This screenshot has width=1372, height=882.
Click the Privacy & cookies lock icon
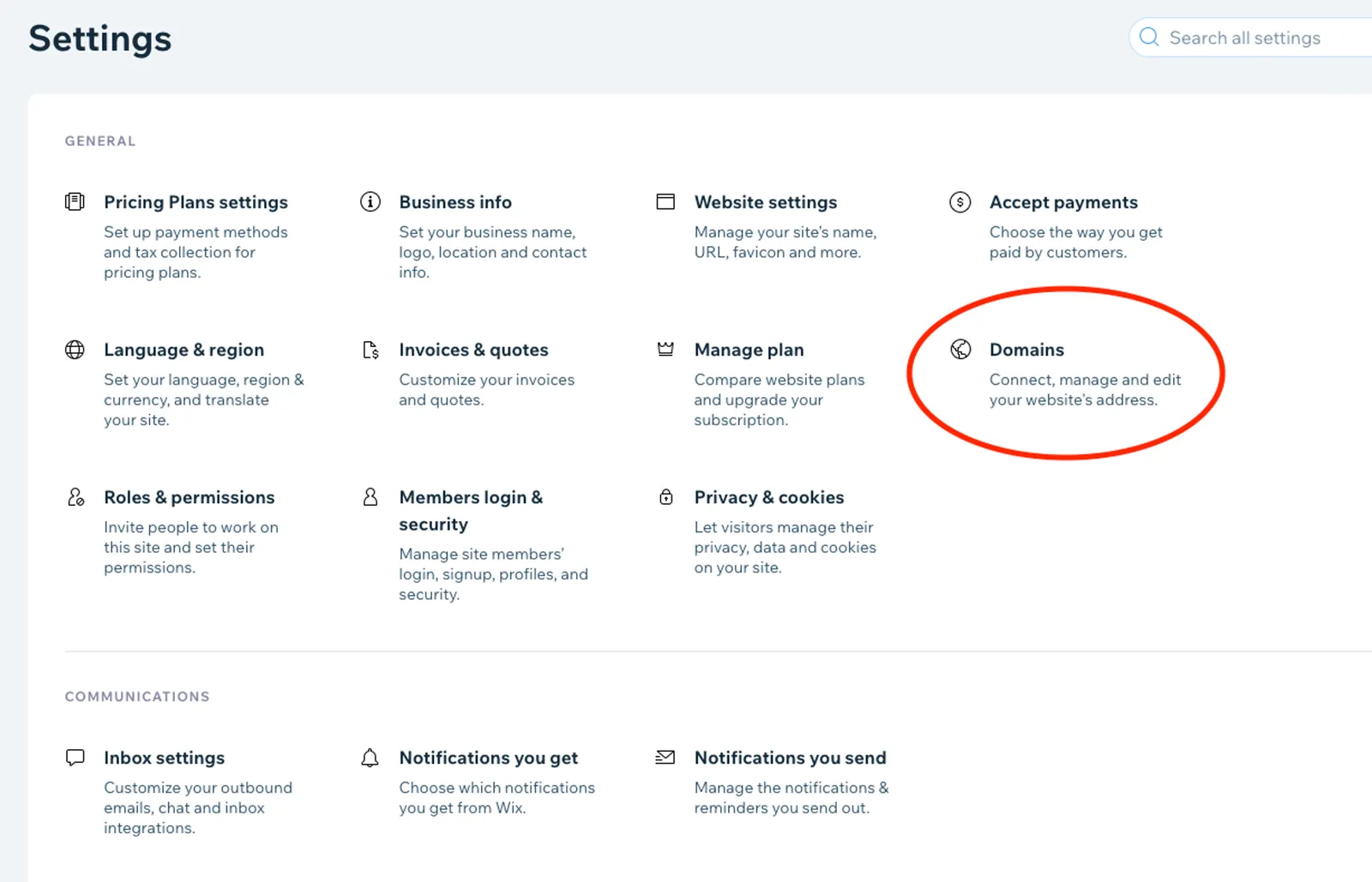pyautogui.click(x=665, y=497)
